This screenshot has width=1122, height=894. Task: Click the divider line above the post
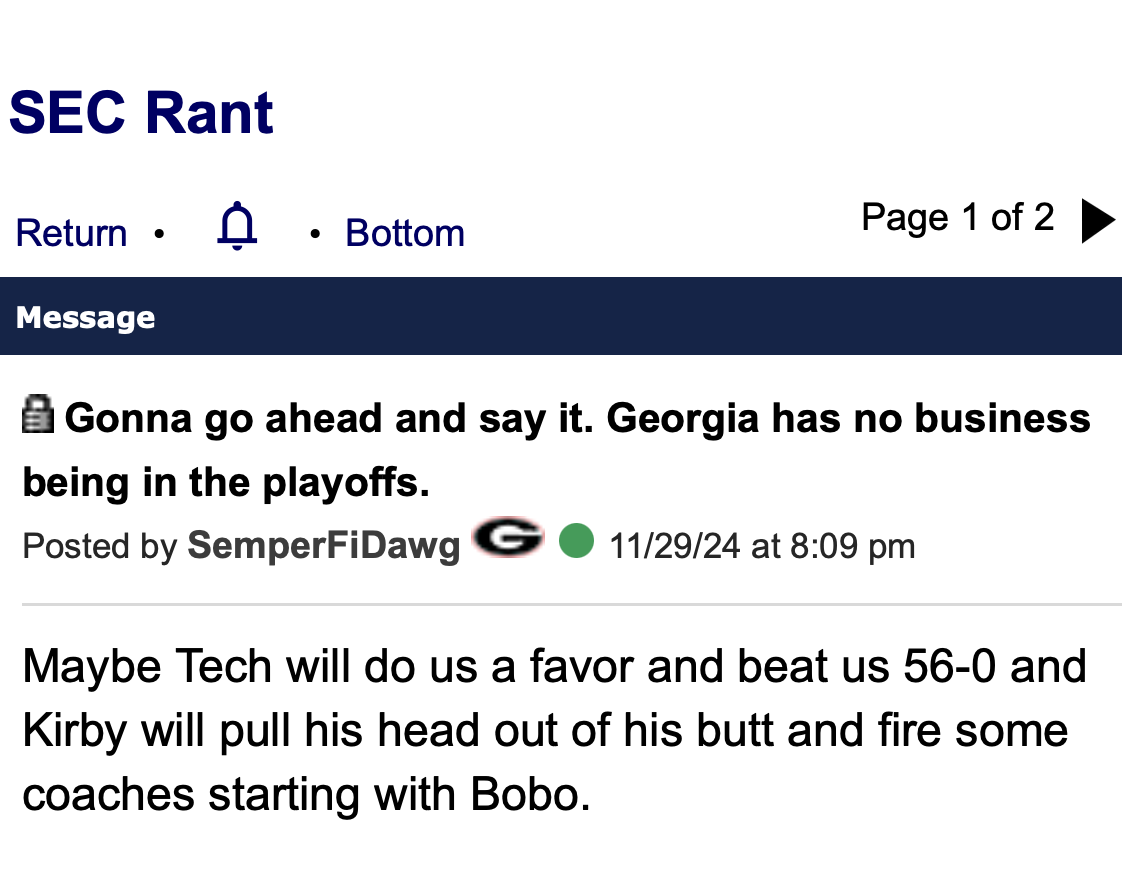pos(572,605)
